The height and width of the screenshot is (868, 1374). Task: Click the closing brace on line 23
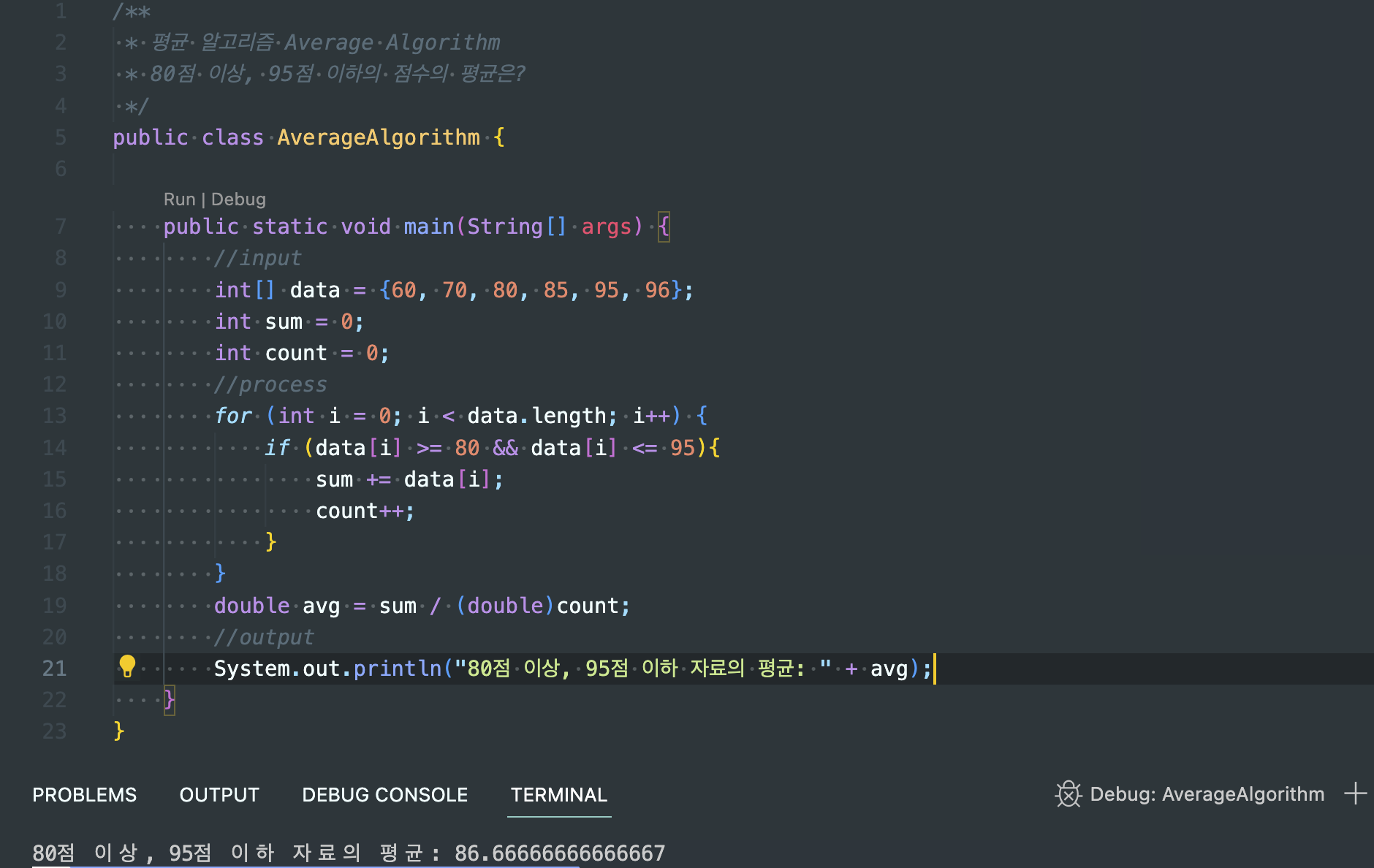118,731
